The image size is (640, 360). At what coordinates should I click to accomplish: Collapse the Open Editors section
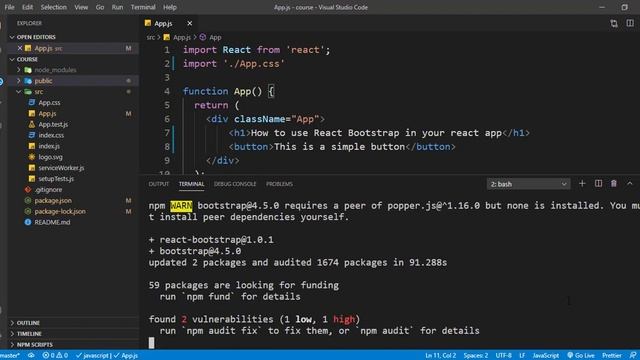36,37
